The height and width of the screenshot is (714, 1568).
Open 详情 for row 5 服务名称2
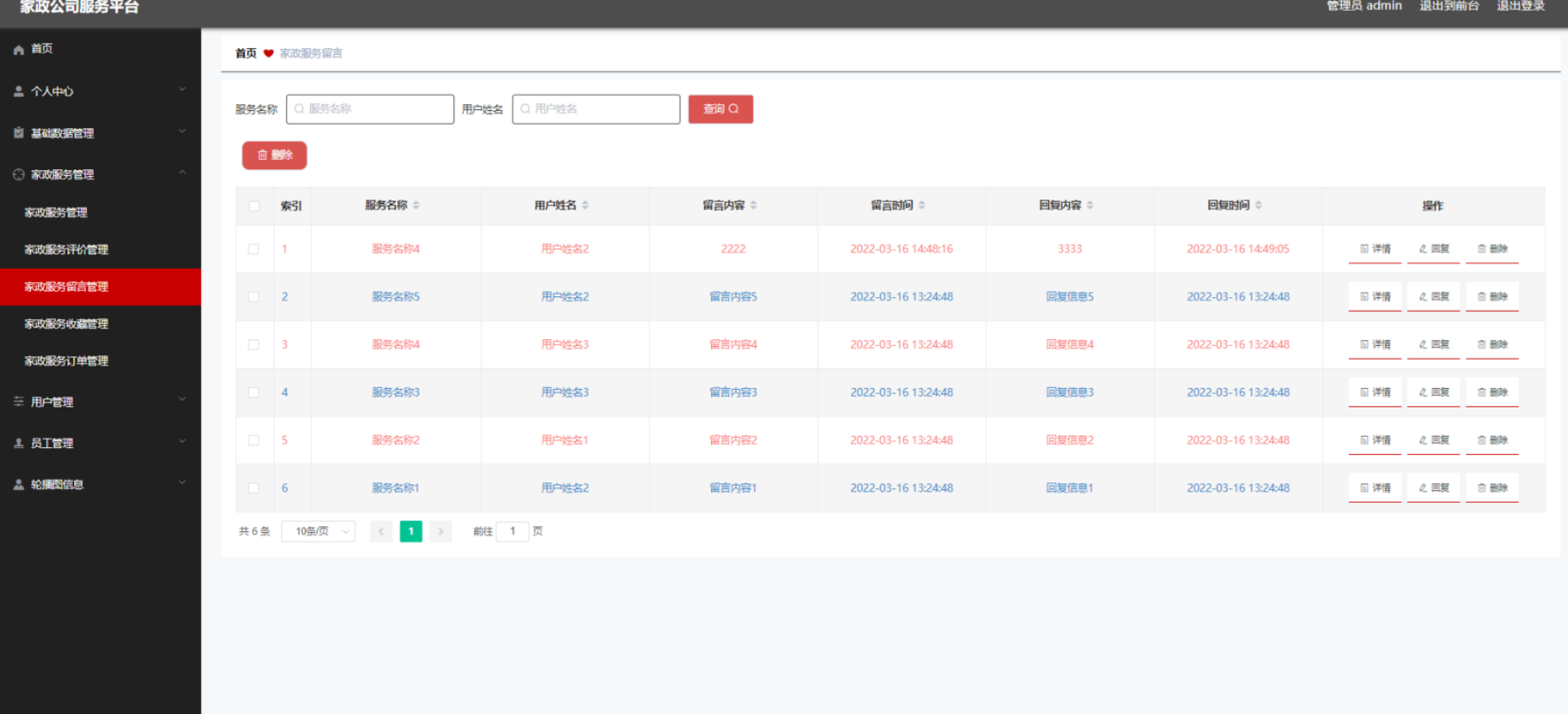1375,440
